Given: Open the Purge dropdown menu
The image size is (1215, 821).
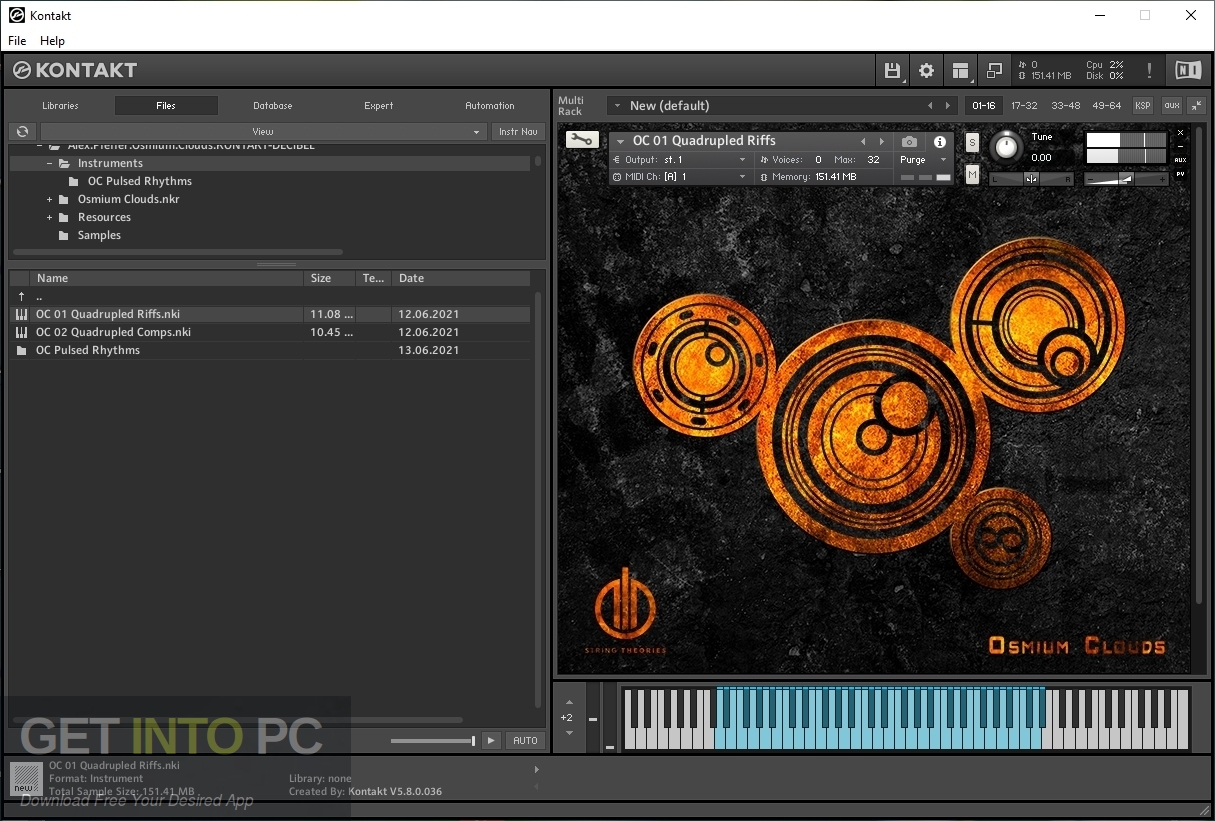Looking at the screenshot, I should (923, 160).
